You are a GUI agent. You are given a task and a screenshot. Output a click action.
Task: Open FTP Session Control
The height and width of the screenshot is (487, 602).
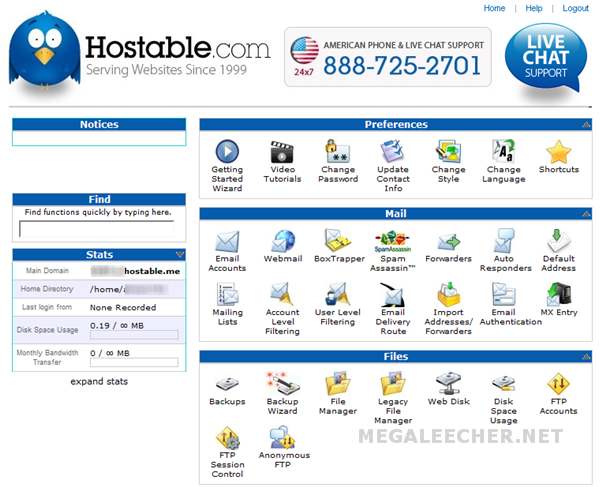point(227,452)
